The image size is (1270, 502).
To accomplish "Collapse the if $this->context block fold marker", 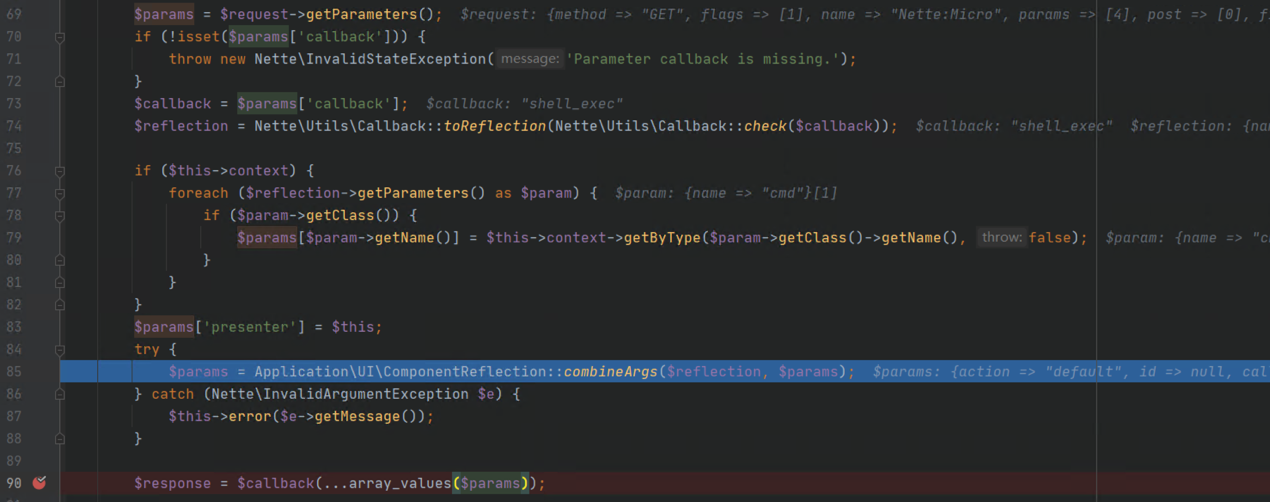I will point(60,171).
